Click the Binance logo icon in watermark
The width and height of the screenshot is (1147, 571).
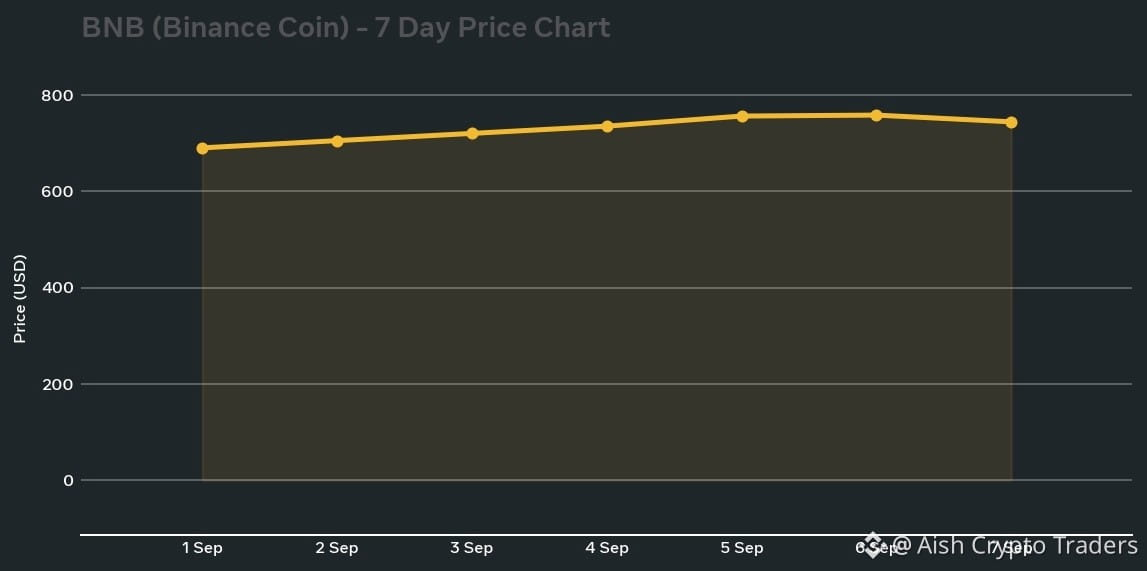pyautogui.click(x=873, y=546)
